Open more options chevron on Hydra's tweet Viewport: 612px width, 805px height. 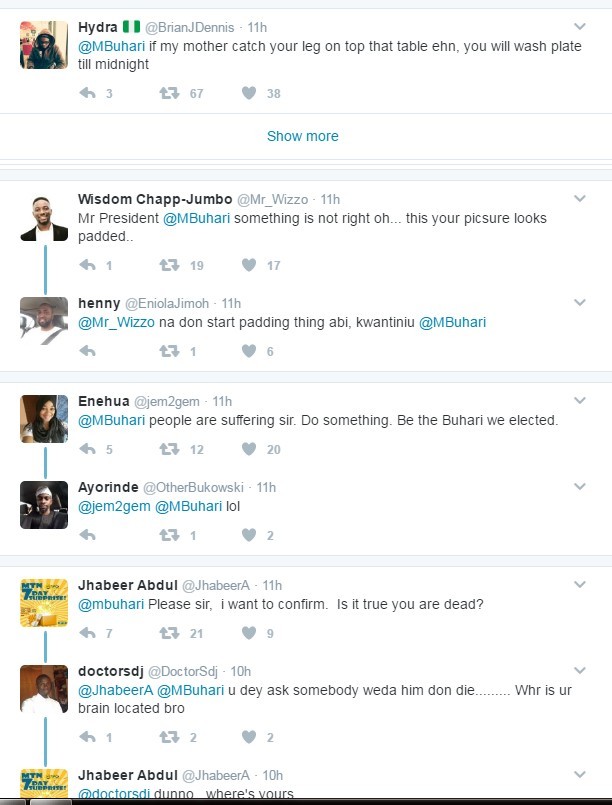580,27
